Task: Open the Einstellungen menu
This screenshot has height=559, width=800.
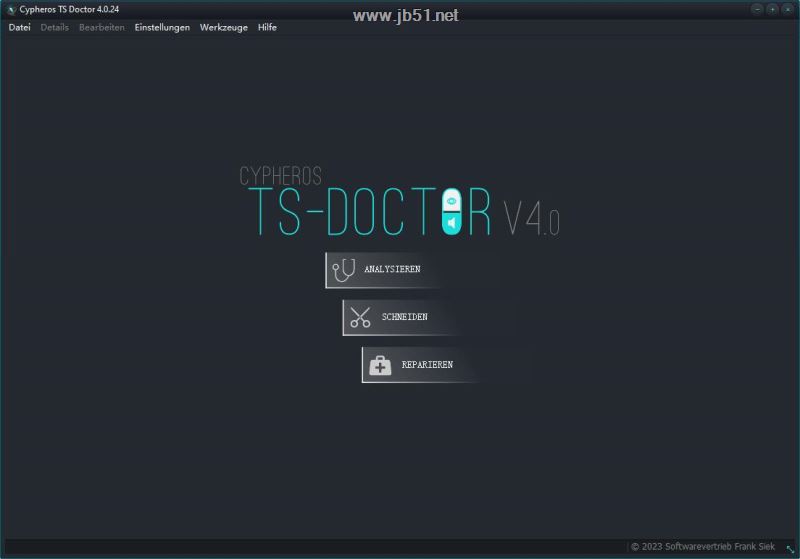Action: click(162, 28)
